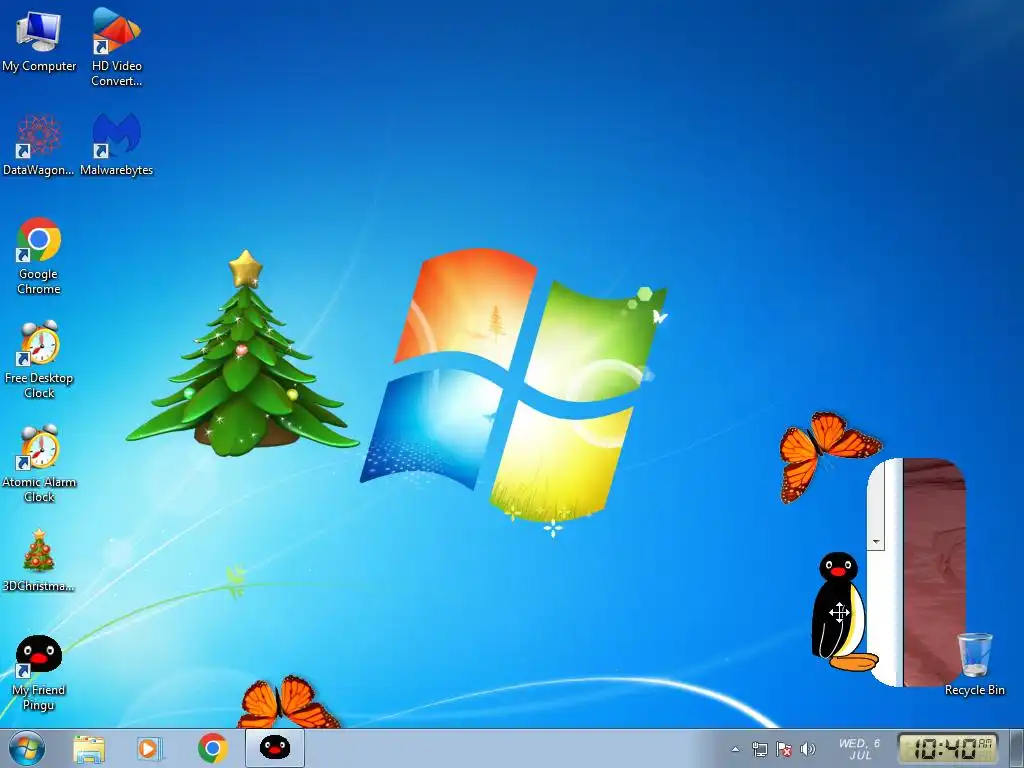Click the 10:40 digital clock in tray
Image resolution: width=1024 pixels, height=768 pixels.
click(948, 748)
